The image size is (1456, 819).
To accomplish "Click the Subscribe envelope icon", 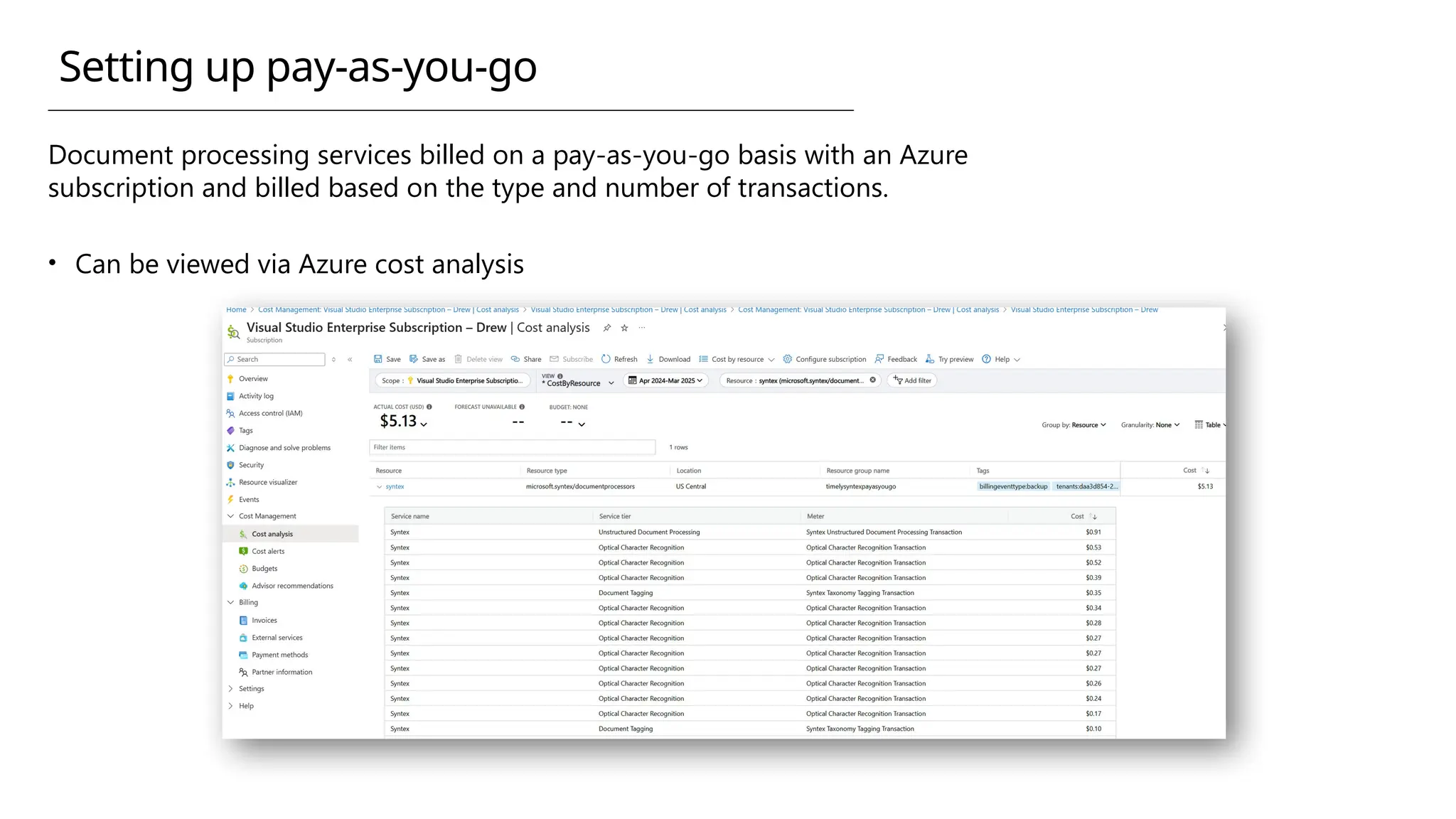I will point(555,359).
